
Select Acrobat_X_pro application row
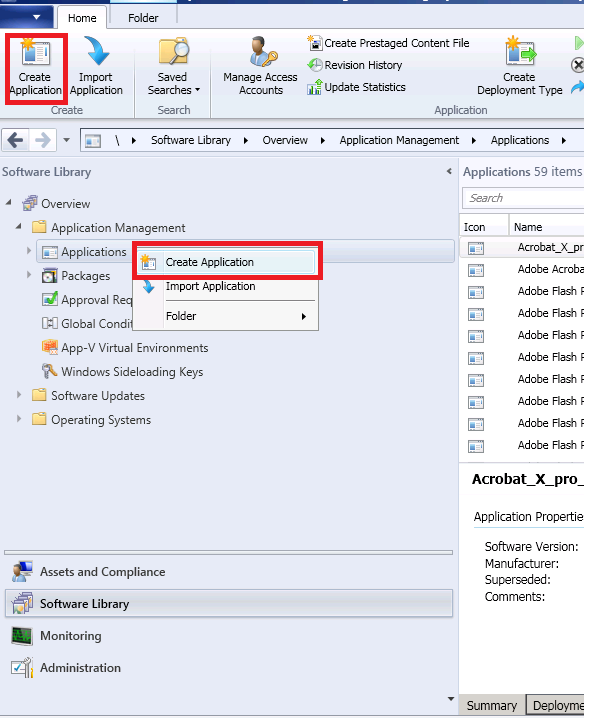pos(522,248)
